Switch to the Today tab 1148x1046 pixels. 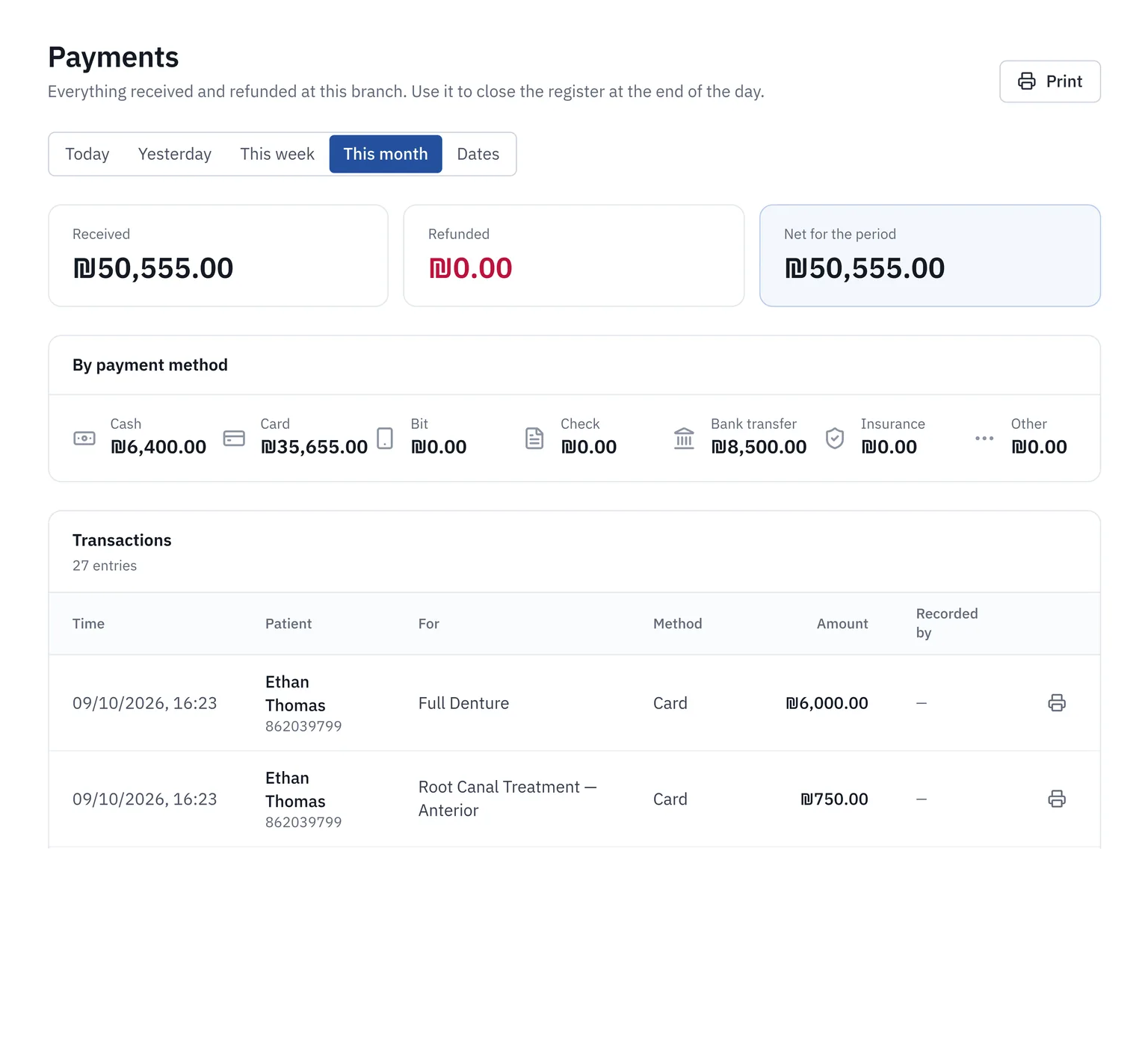click(x=87, y=154)
